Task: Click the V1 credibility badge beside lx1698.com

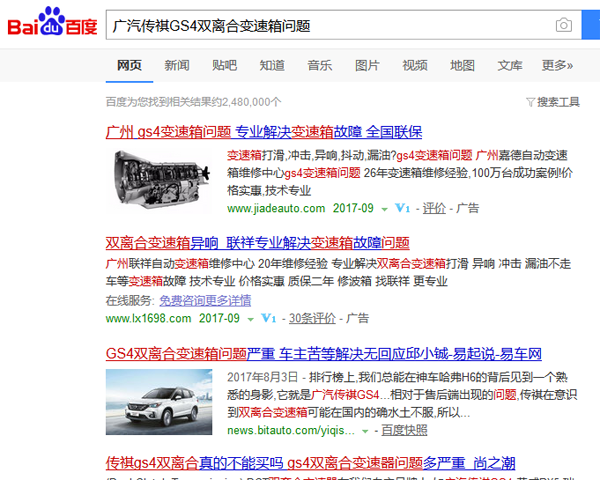Action: (x=268, y=319)
